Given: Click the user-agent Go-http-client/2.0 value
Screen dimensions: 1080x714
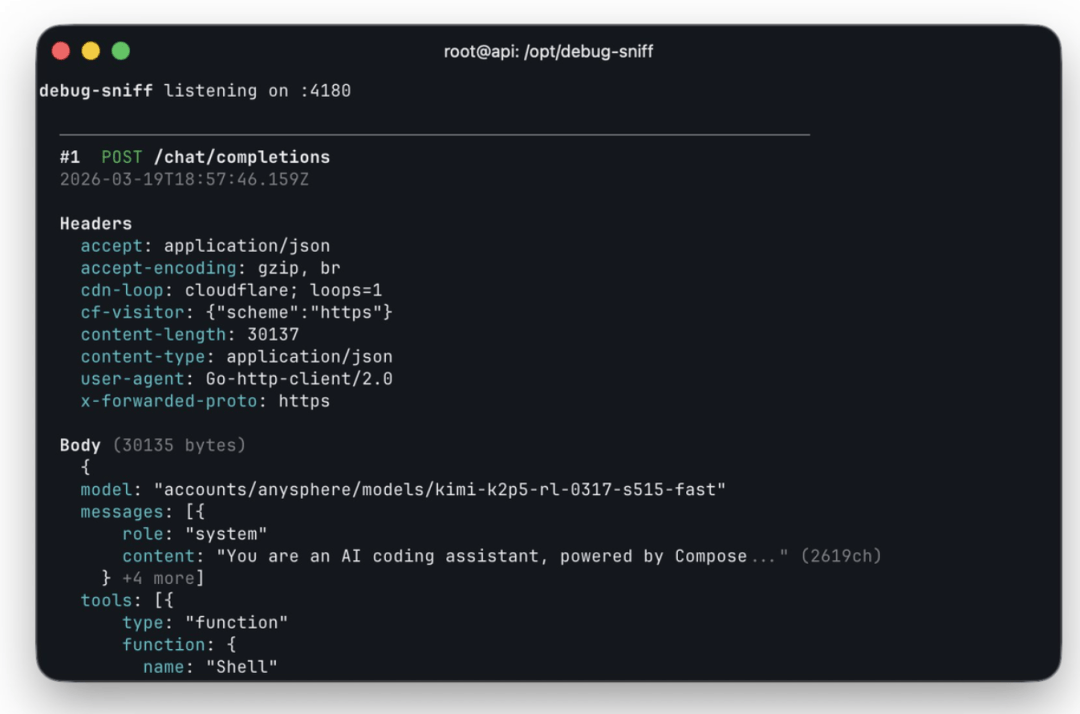Looking at the screenshot, I should [x=299, y=379].
